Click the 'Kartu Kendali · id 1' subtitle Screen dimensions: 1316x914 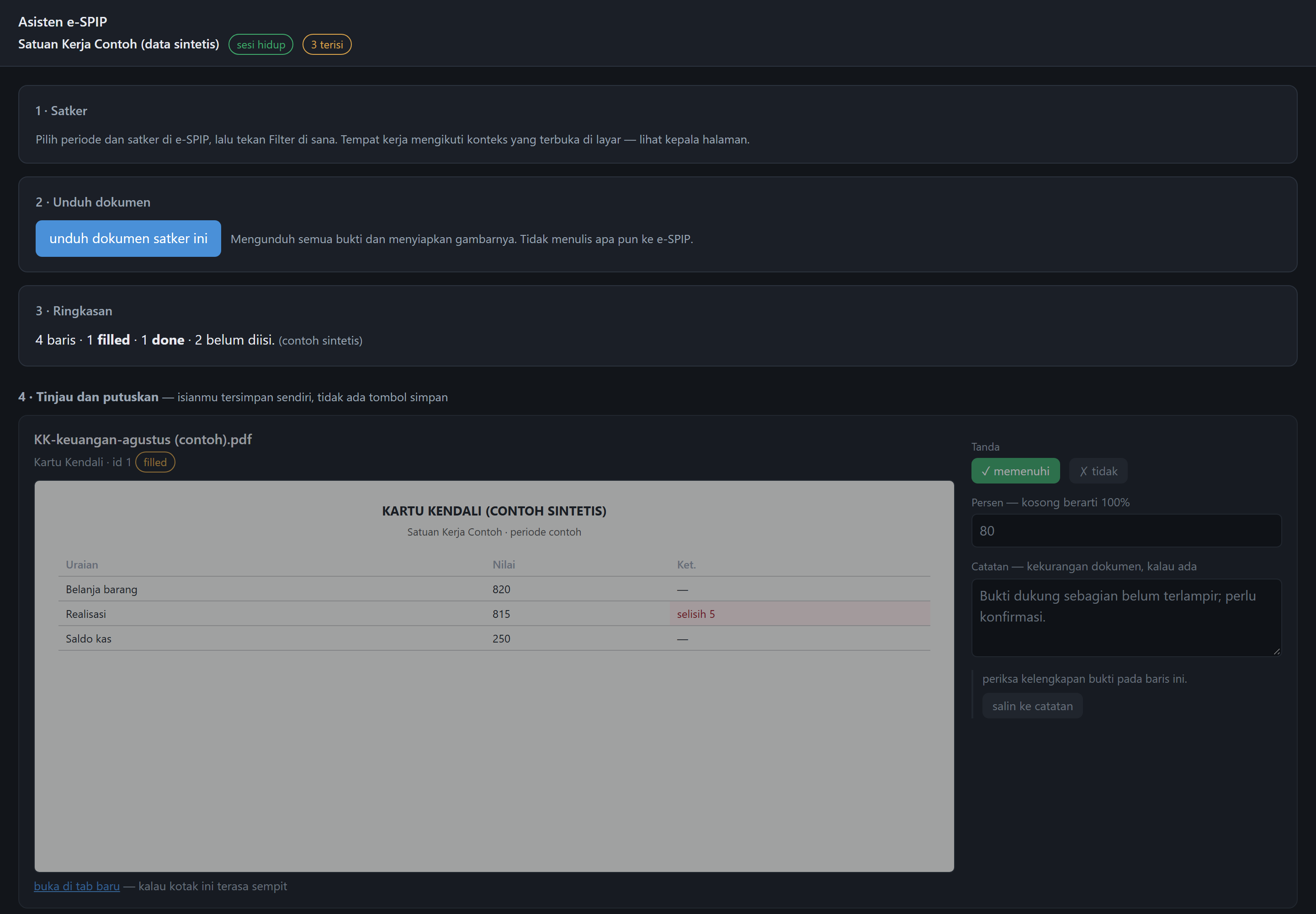click(x=82, y=462)
